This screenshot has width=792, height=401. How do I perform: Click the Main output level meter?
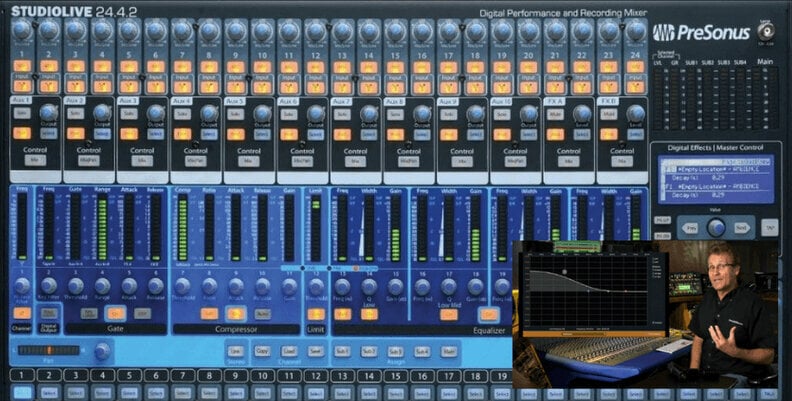click(765, 98)
